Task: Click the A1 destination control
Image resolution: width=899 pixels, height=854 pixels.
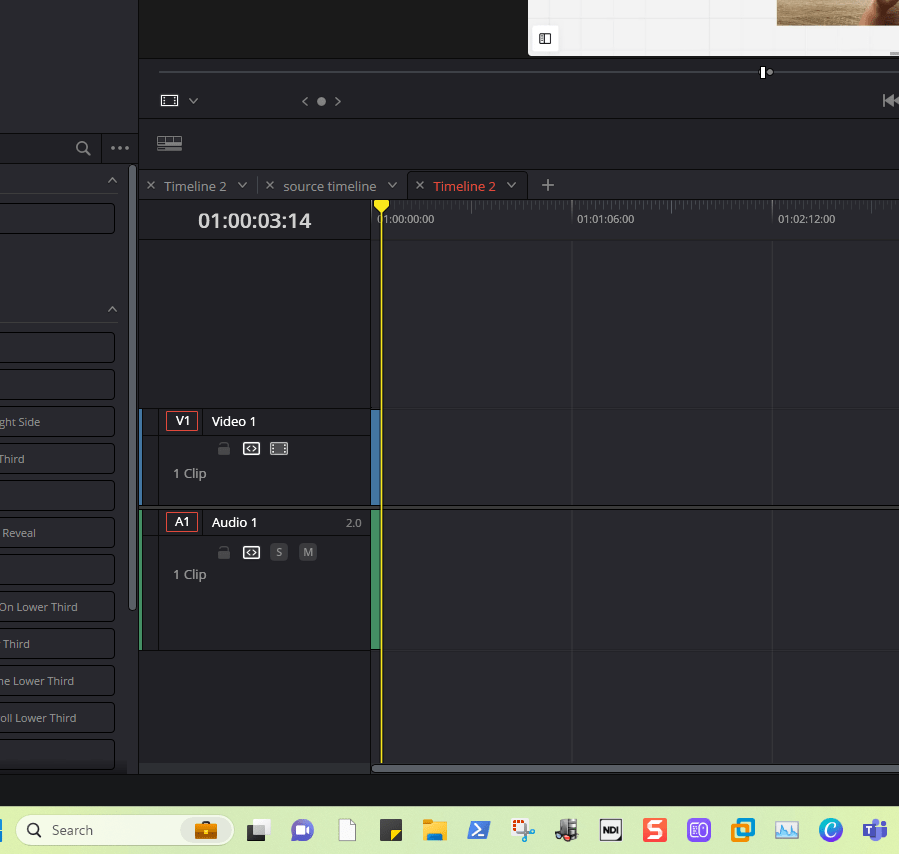Action: 182,522
